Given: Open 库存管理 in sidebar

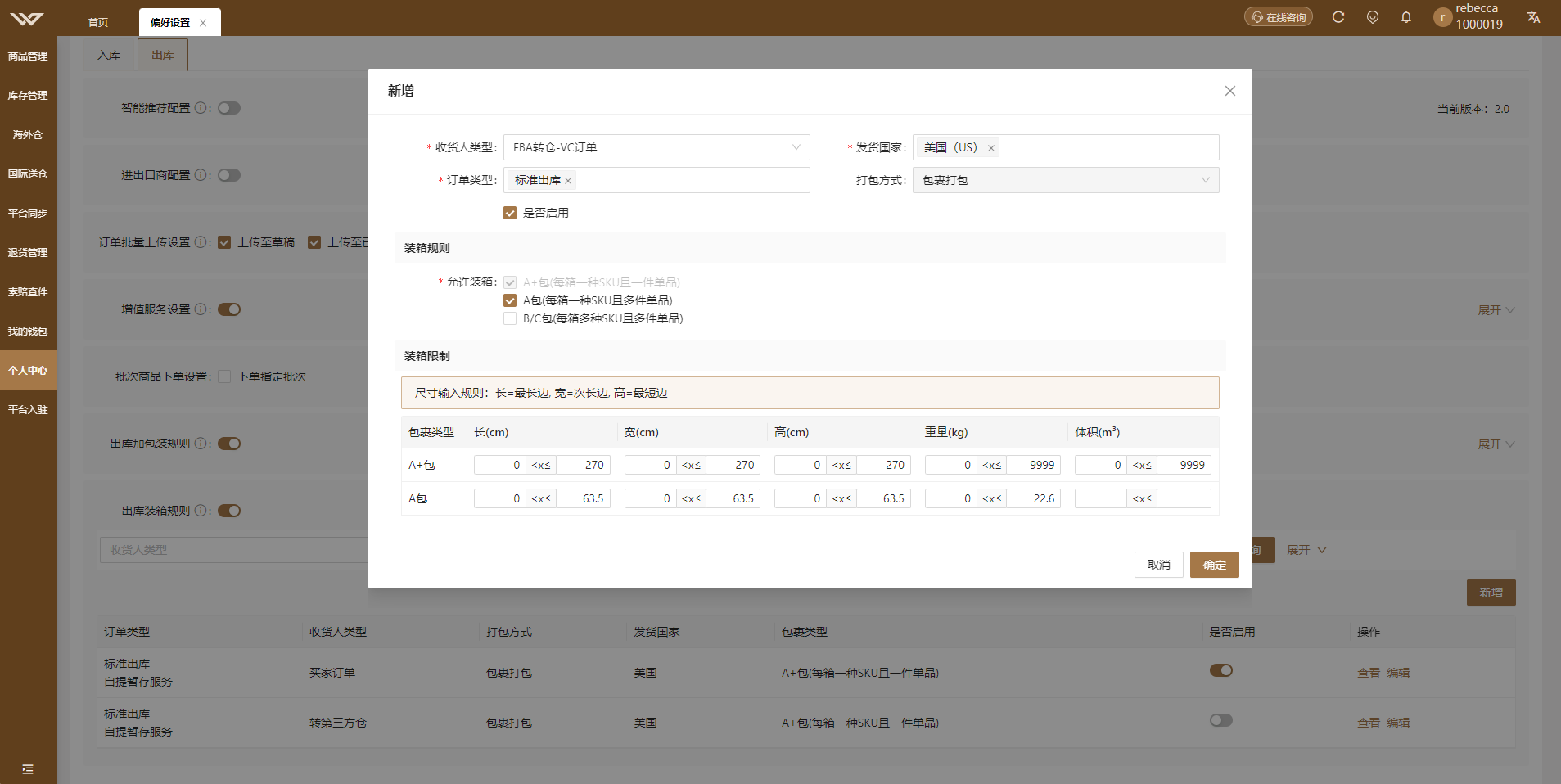Looking at the screenshot, I should (28, 96).
